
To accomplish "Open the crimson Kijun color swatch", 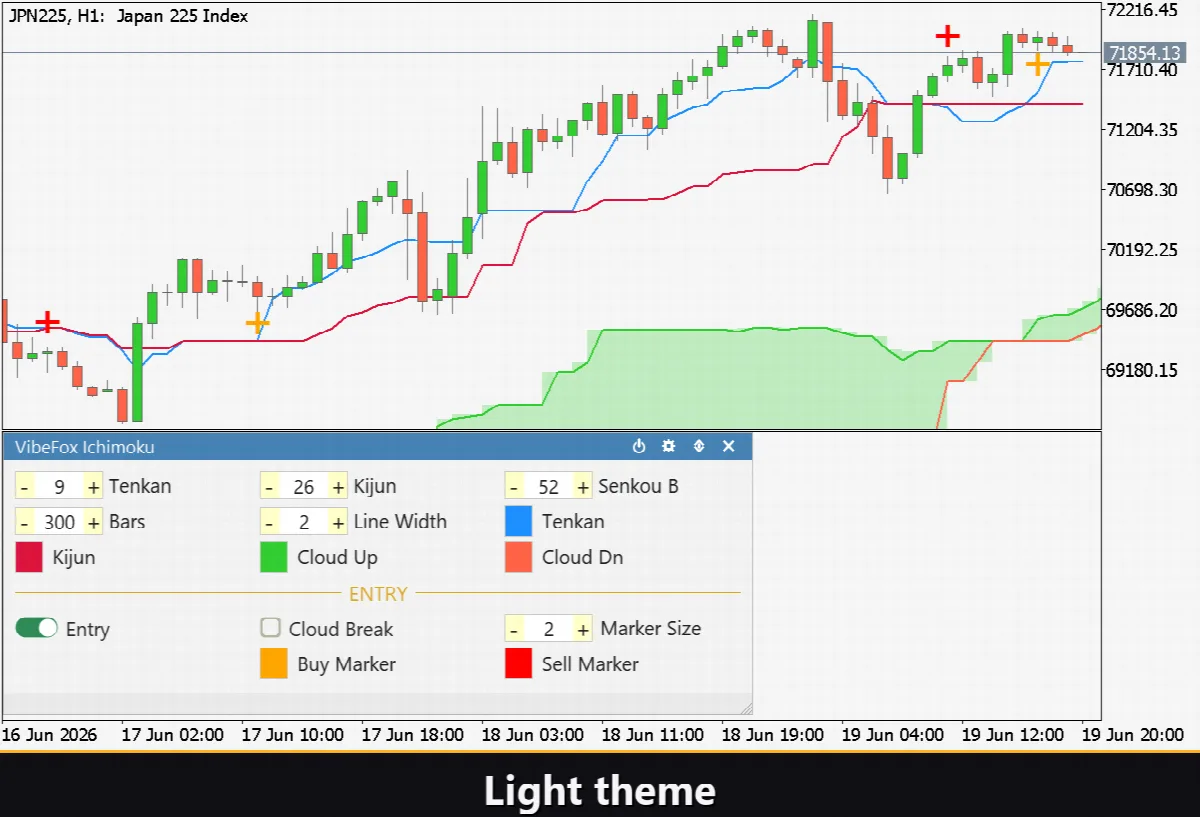I will pyautogui.click(x=29, y=558).
